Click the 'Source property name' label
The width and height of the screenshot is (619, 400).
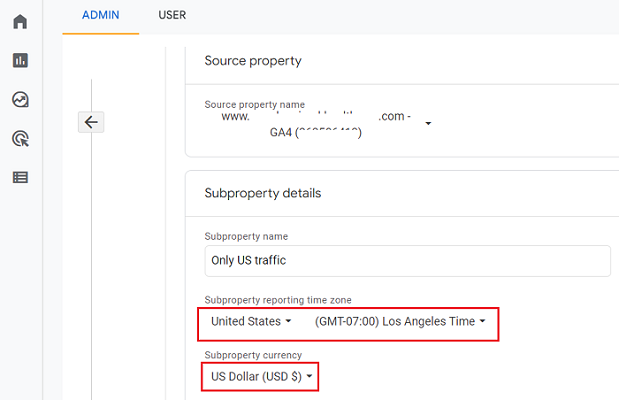tap(255, 104)
